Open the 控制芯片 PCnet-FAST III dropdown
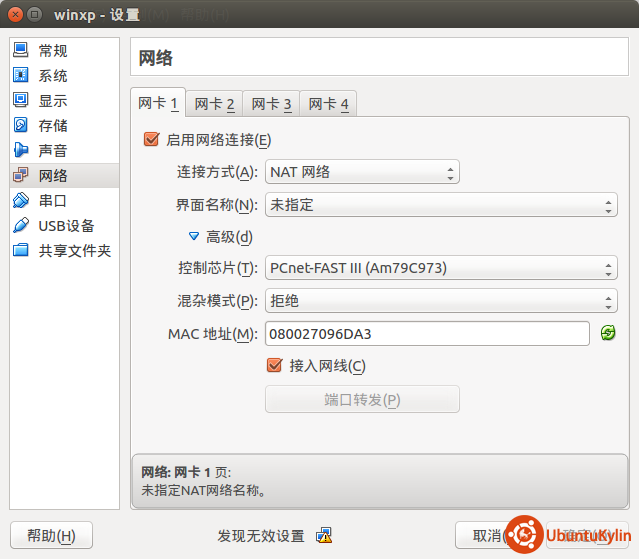Screen dimensions: 639x559 [x=440, y=269]
